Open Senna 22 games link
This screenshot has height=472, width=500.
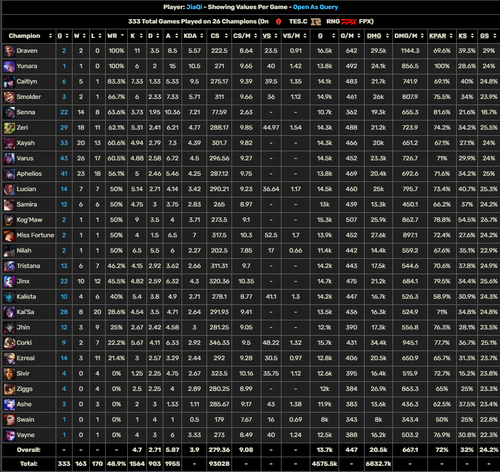[x=64, y=112]
